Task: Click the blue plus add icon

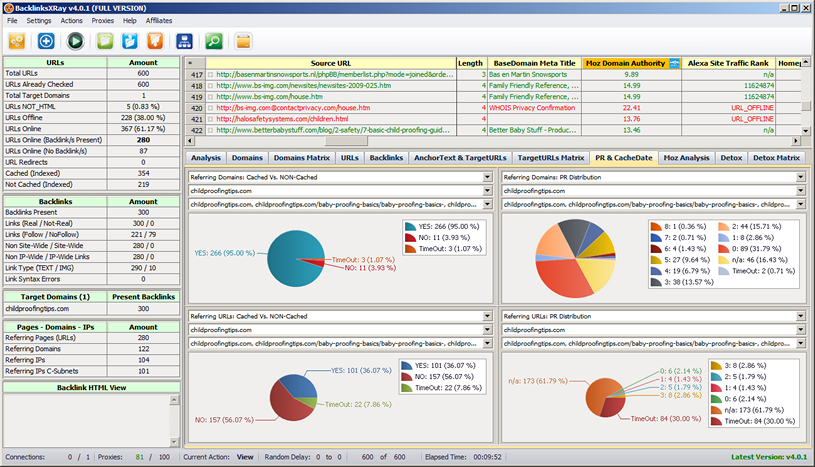Action: [x=46, y=41]
